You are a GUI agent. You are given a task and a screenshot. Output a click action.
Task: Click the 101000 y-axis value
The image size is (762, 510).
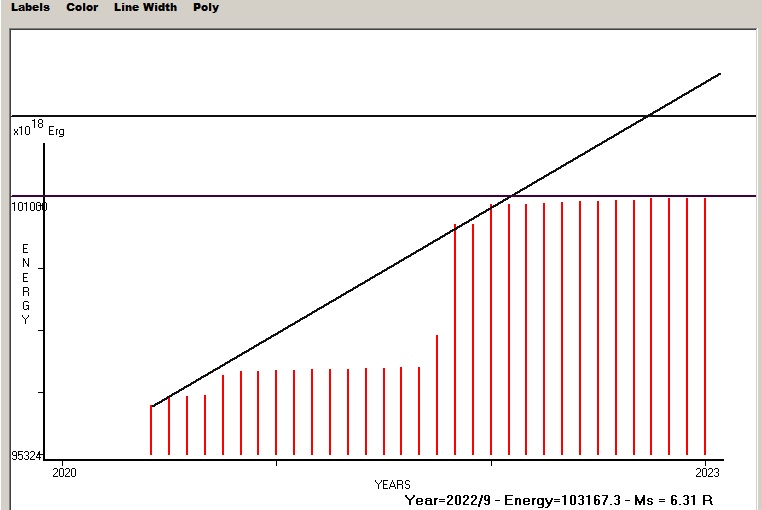(x=29, y=207)
